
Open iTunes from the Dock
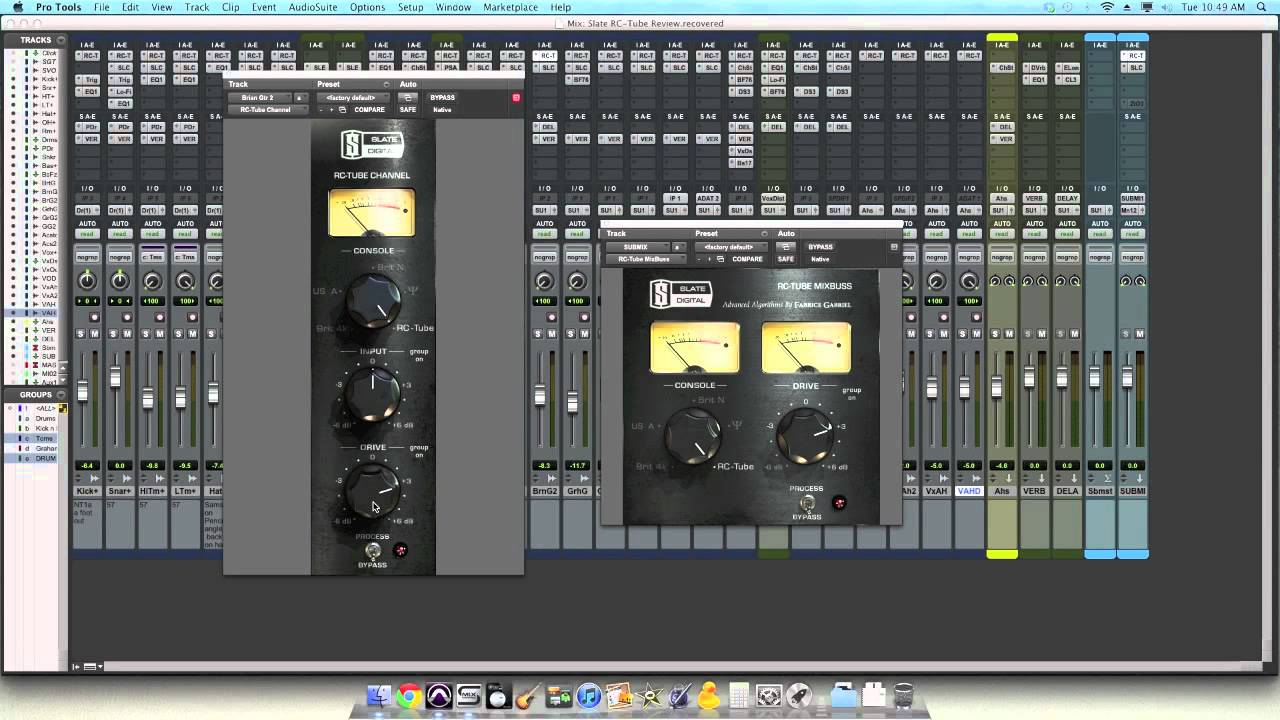point(588,696)
